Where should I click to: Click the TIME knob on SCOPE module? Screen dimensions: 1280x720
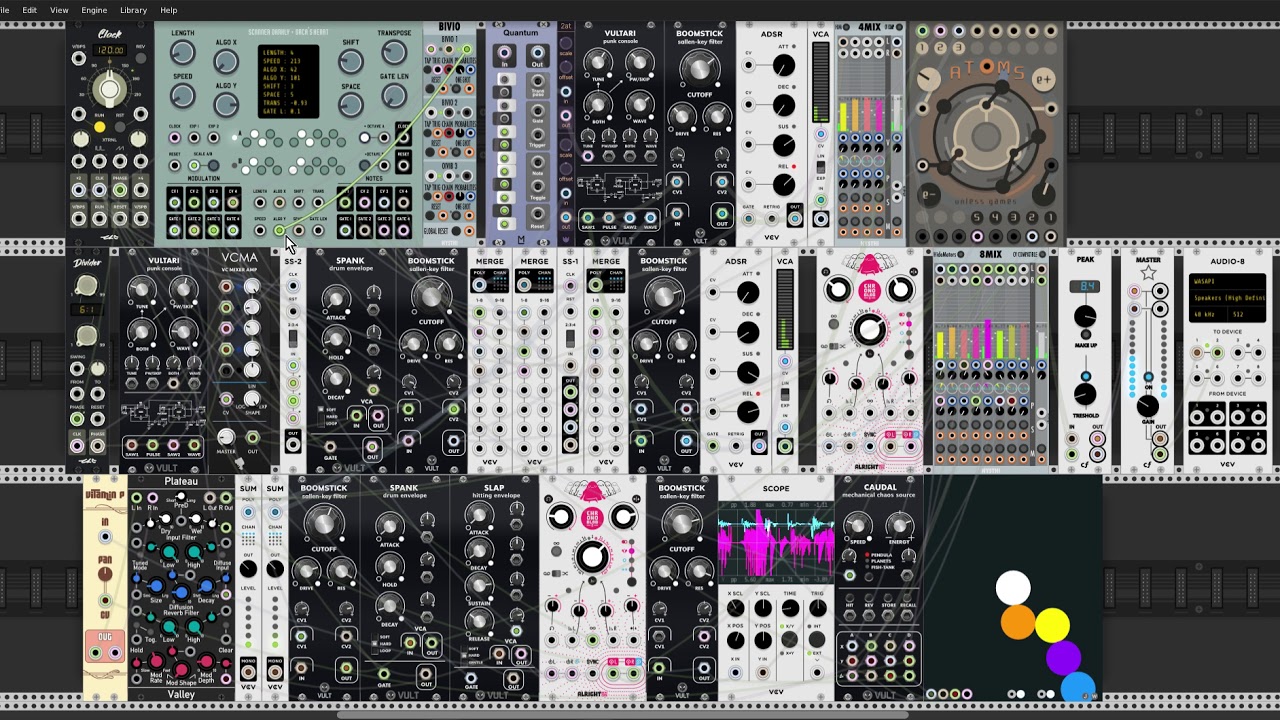790,608
